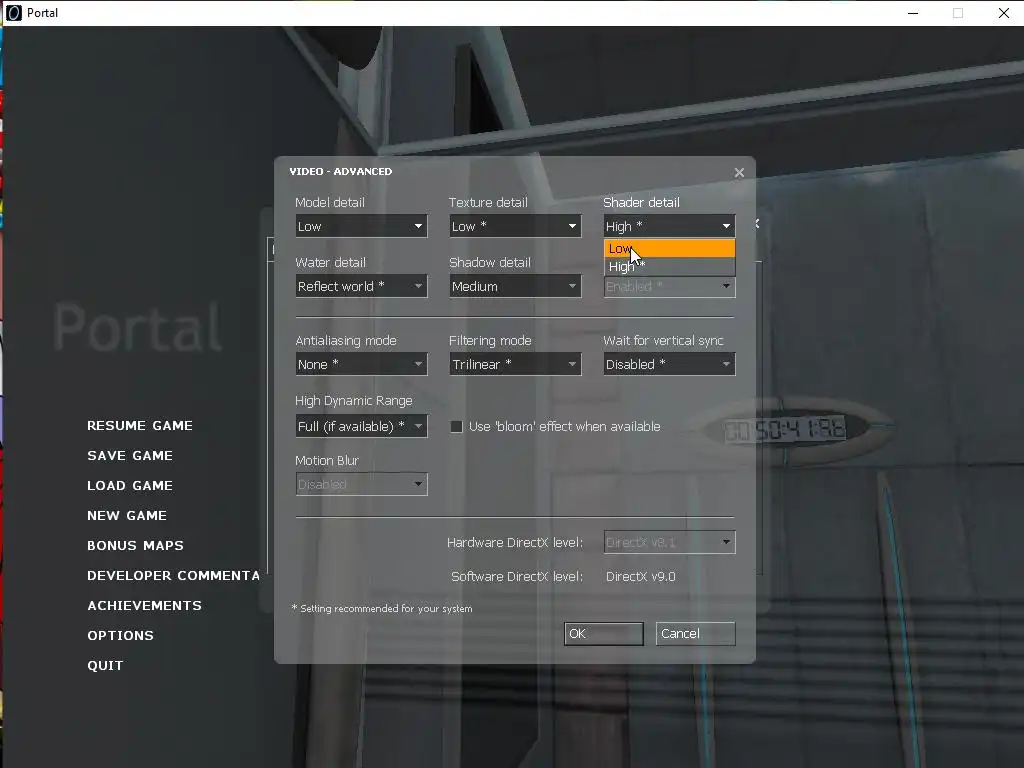
Task: Open Developer Commentary from the menu
Action: pyautogui.click(x=173, y=575)
